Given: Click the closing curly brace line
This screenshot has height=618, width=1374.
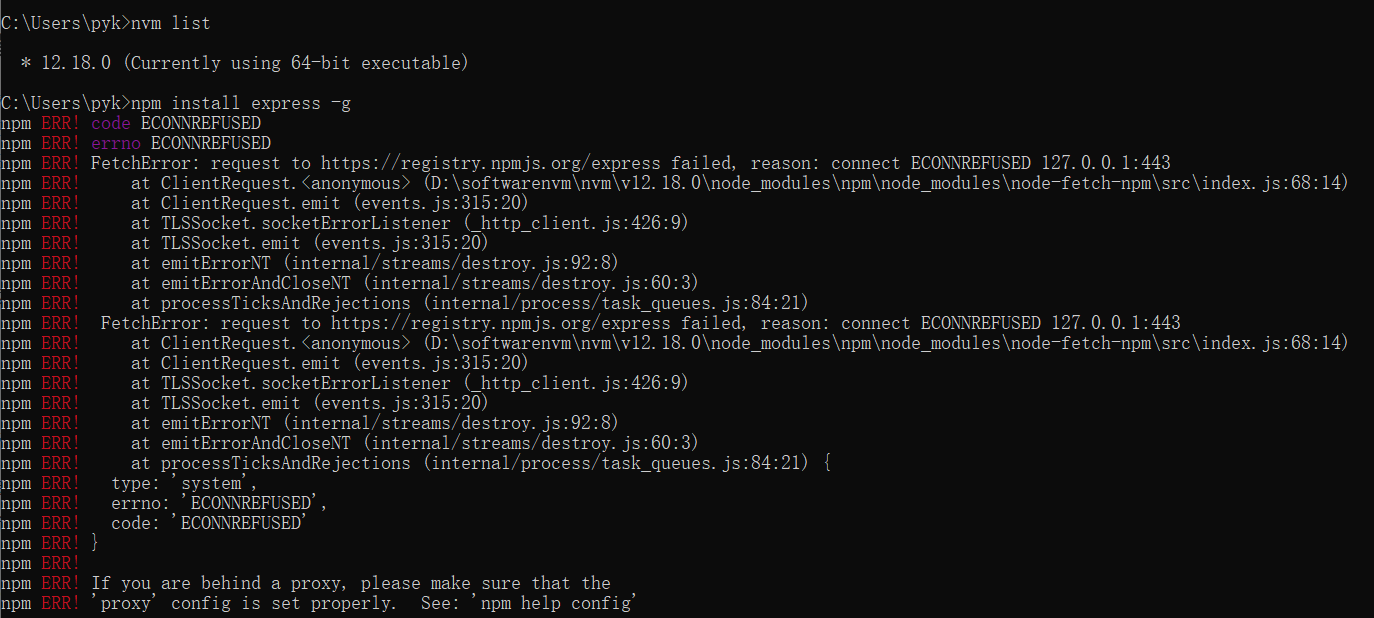Looking at the screenshot, I should 95,543.
